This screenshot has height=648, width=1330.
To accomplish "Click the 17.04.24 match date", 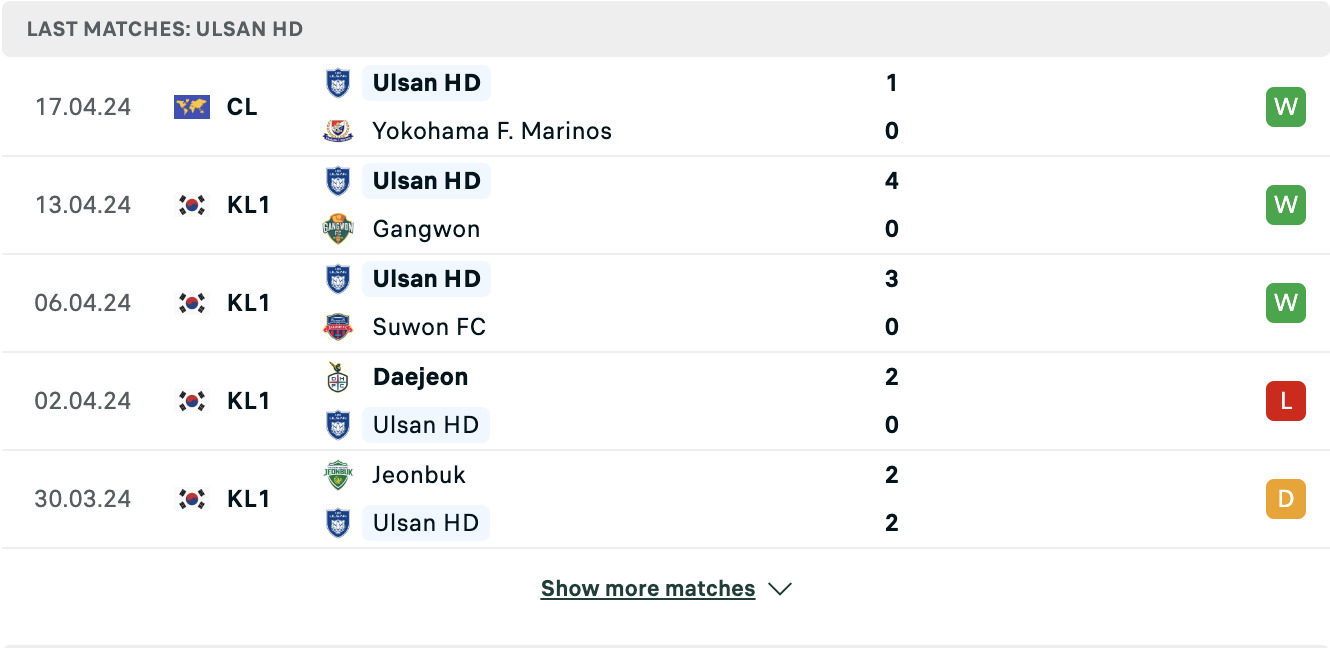I will pos(83,107).
